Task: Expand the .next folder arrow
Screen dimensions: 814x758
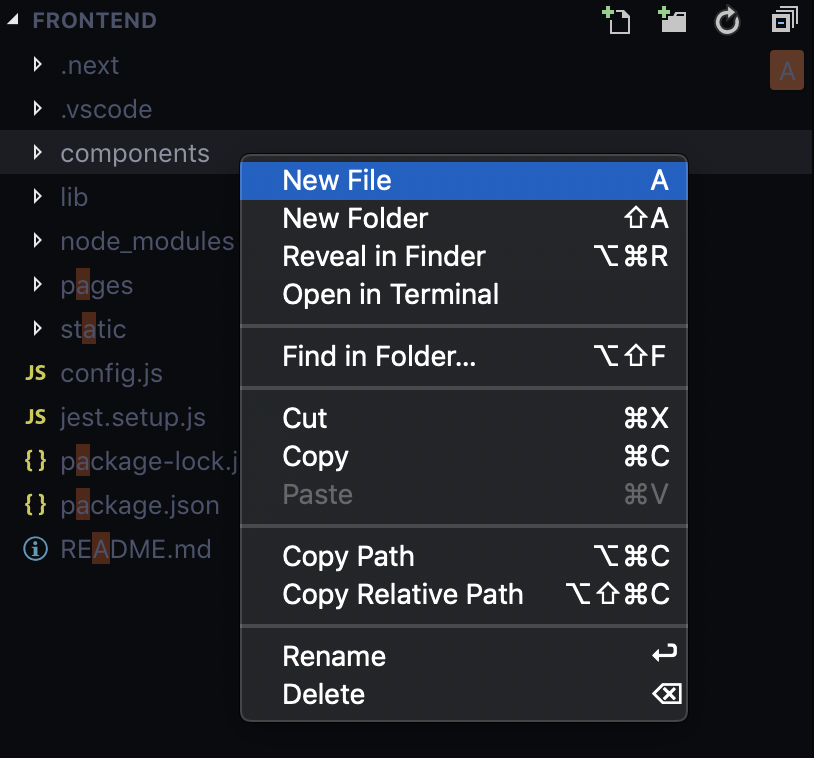Action: pos(37,65)
